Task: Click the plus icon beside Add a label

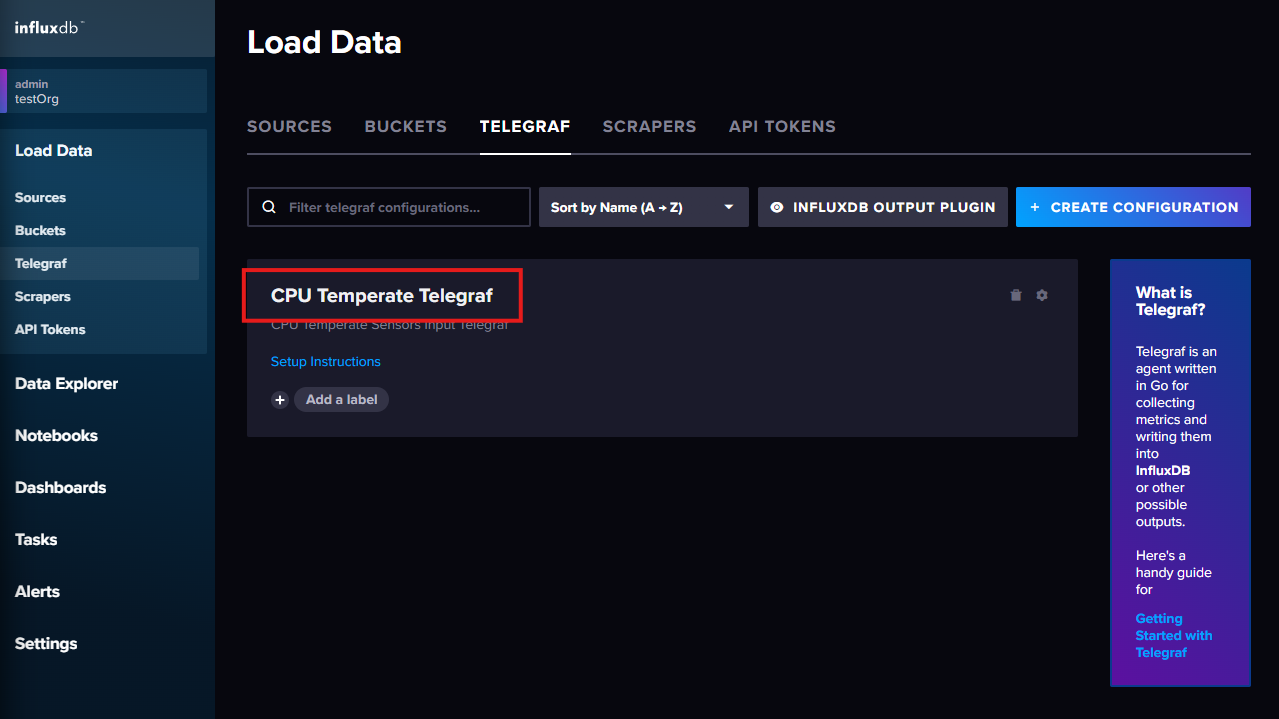Action: point(280,400)
